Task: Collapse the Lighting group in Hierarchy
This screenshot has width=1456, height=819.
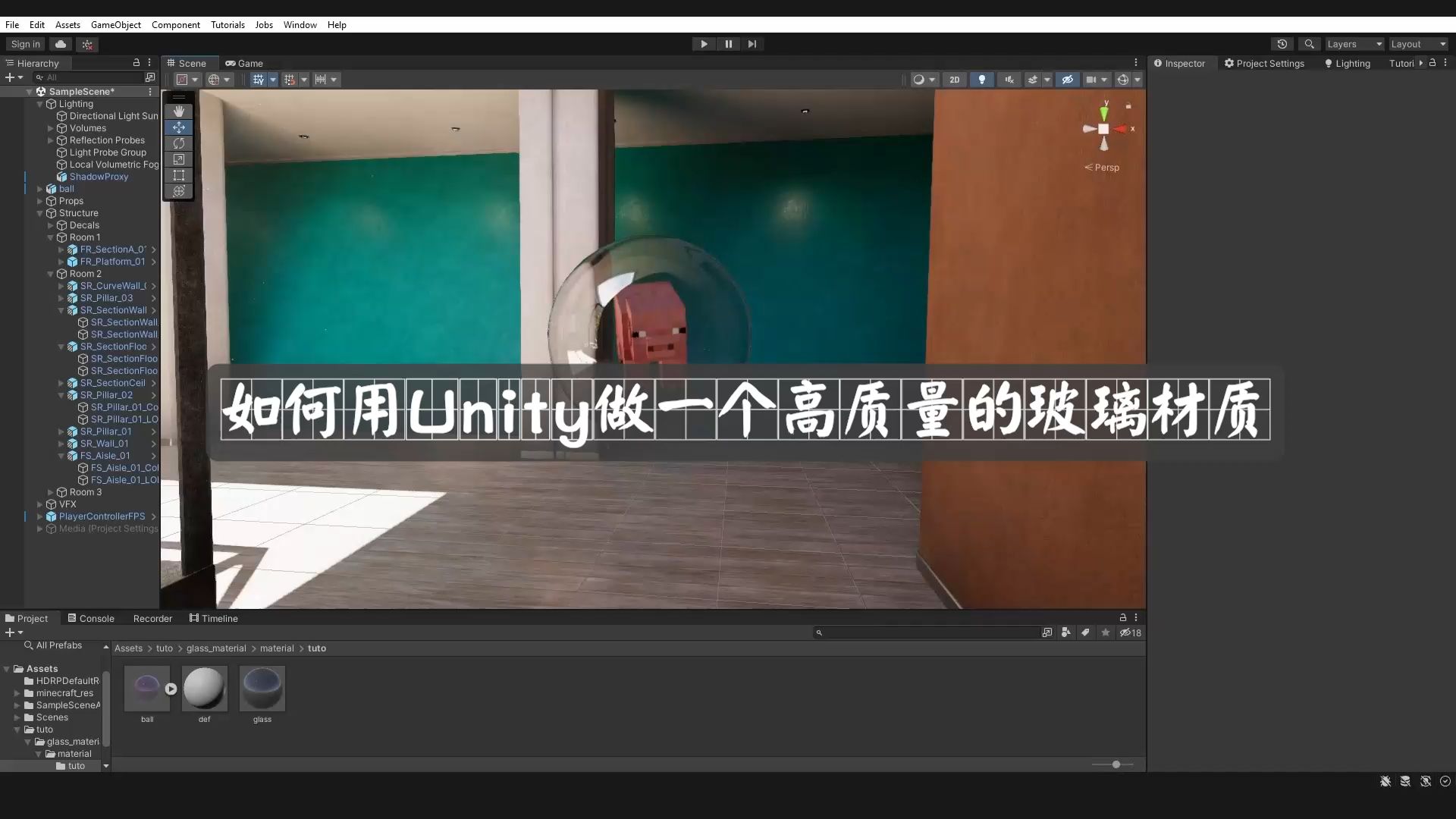Action: click(x=40, y=104)
